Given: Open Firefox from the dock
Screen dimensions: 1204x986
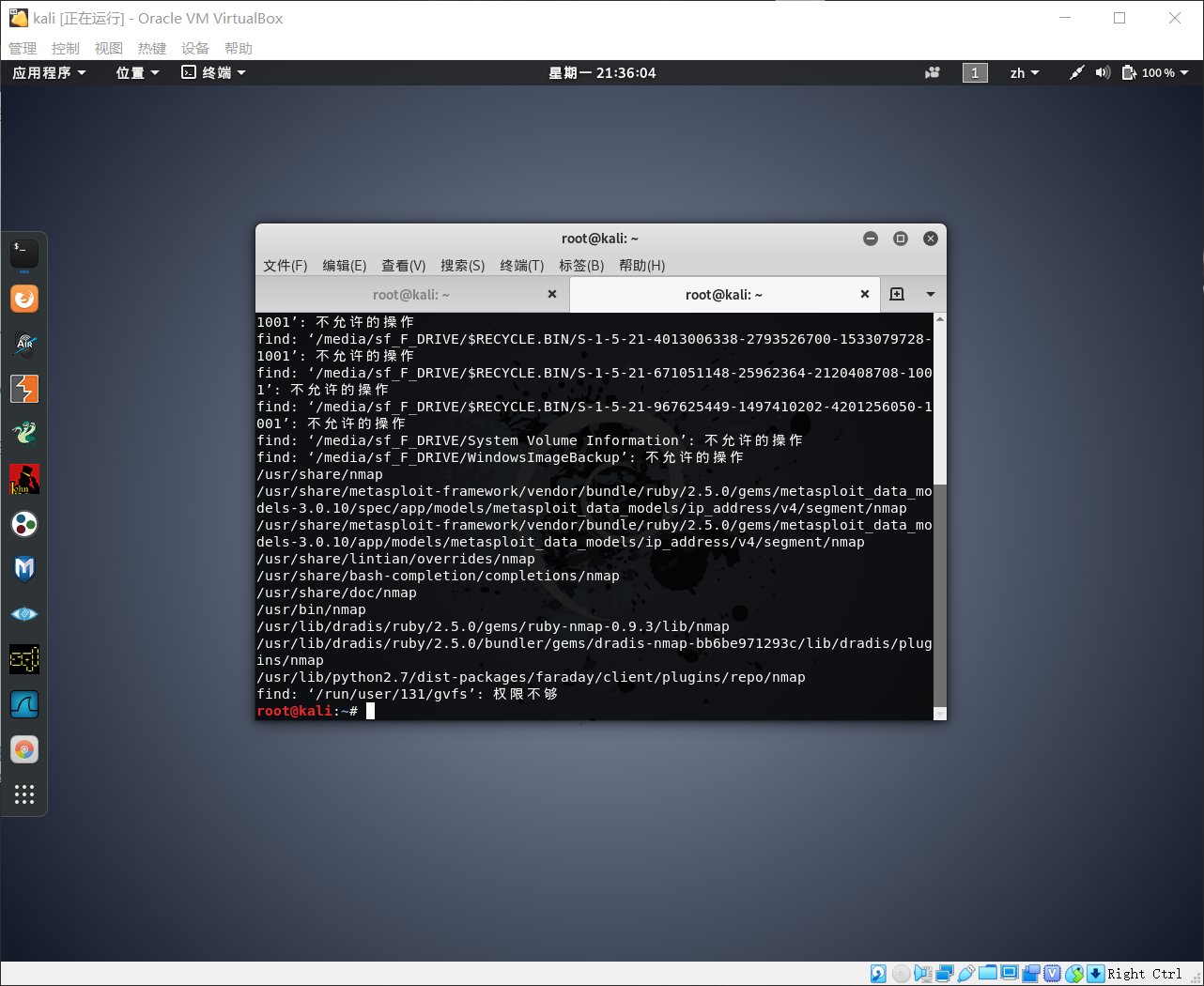Looking at the screenshot, I should (x=23, y=299).
